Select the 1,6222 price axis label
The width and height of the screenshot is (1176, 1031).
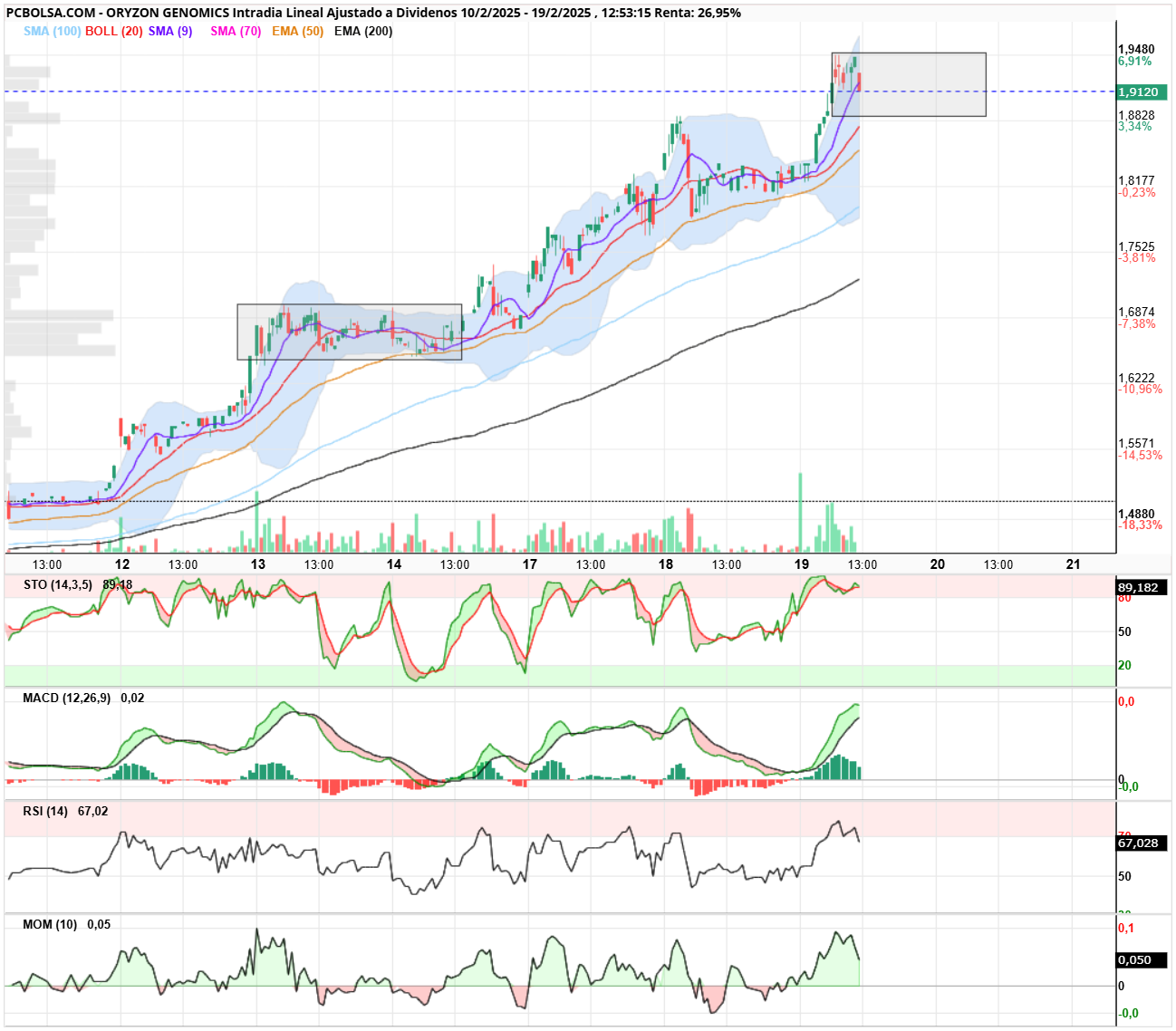[1136, 378]
